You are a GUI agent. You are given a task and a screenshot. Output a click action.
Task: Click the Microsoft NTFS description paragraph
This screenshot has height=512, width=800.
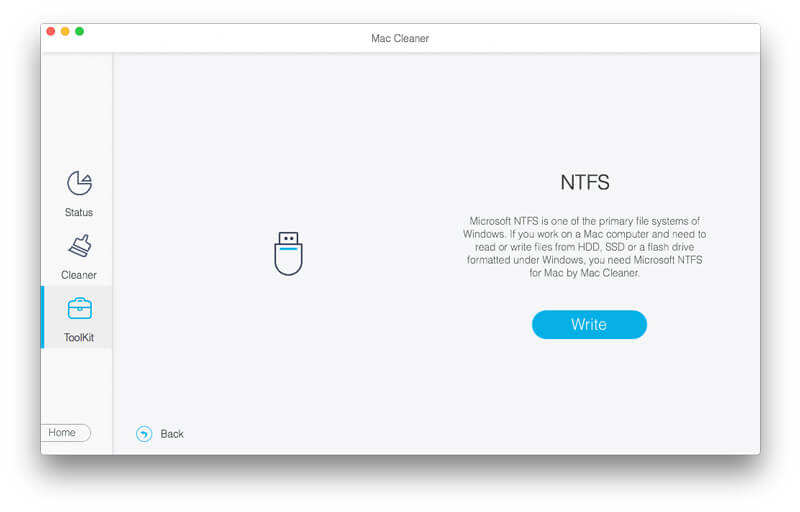[x=585, y=247]
